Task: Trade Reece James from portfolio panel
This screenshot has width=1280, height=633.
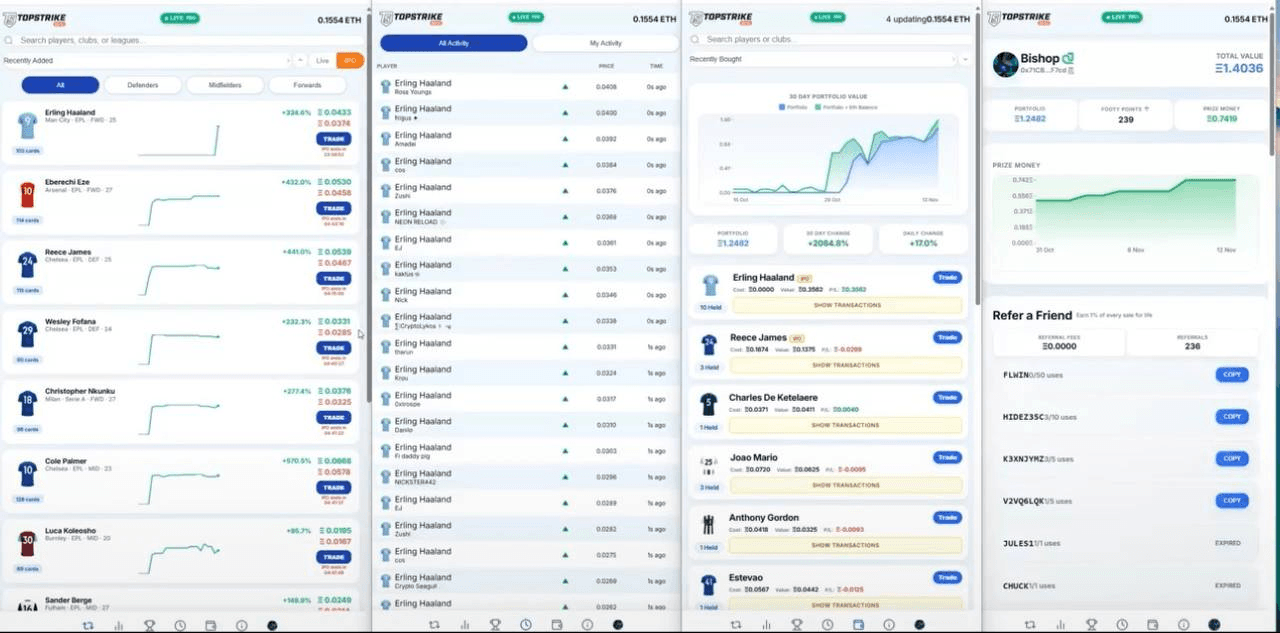Action: coord(947,338)
